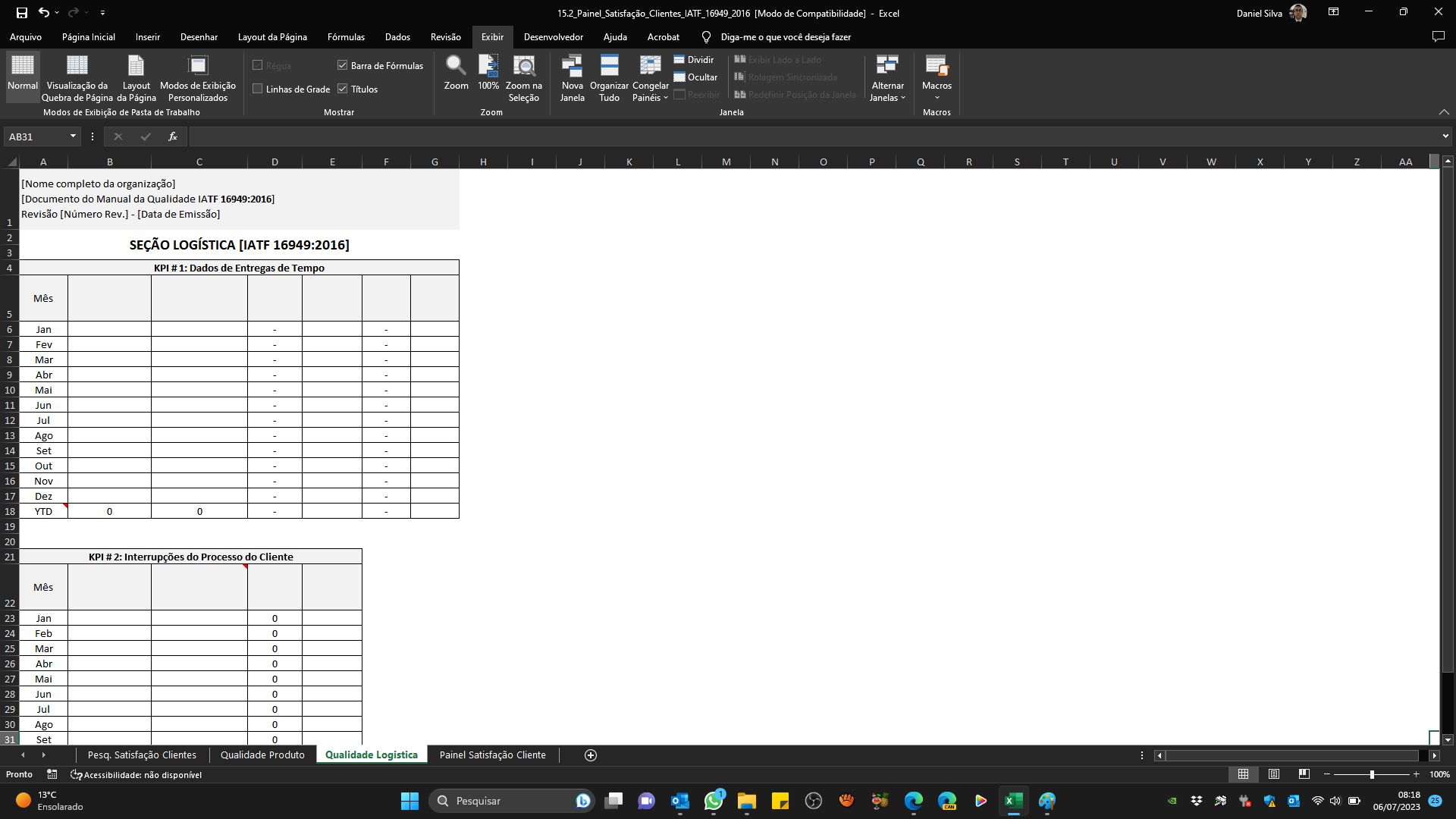Click Zoom na Seleção icon
1456x819 pixels.
coord(523,67)
